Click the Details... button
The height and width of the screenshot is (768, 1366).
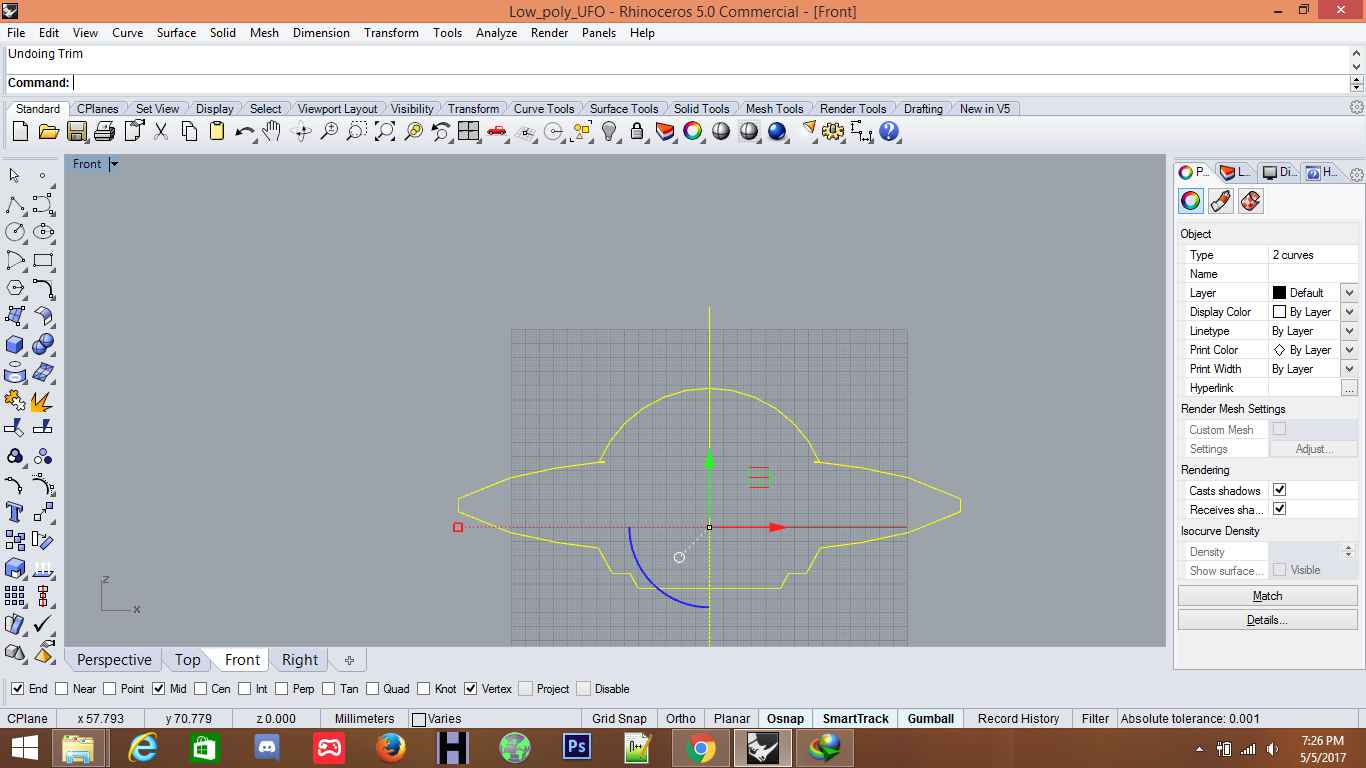point(1267,620)
